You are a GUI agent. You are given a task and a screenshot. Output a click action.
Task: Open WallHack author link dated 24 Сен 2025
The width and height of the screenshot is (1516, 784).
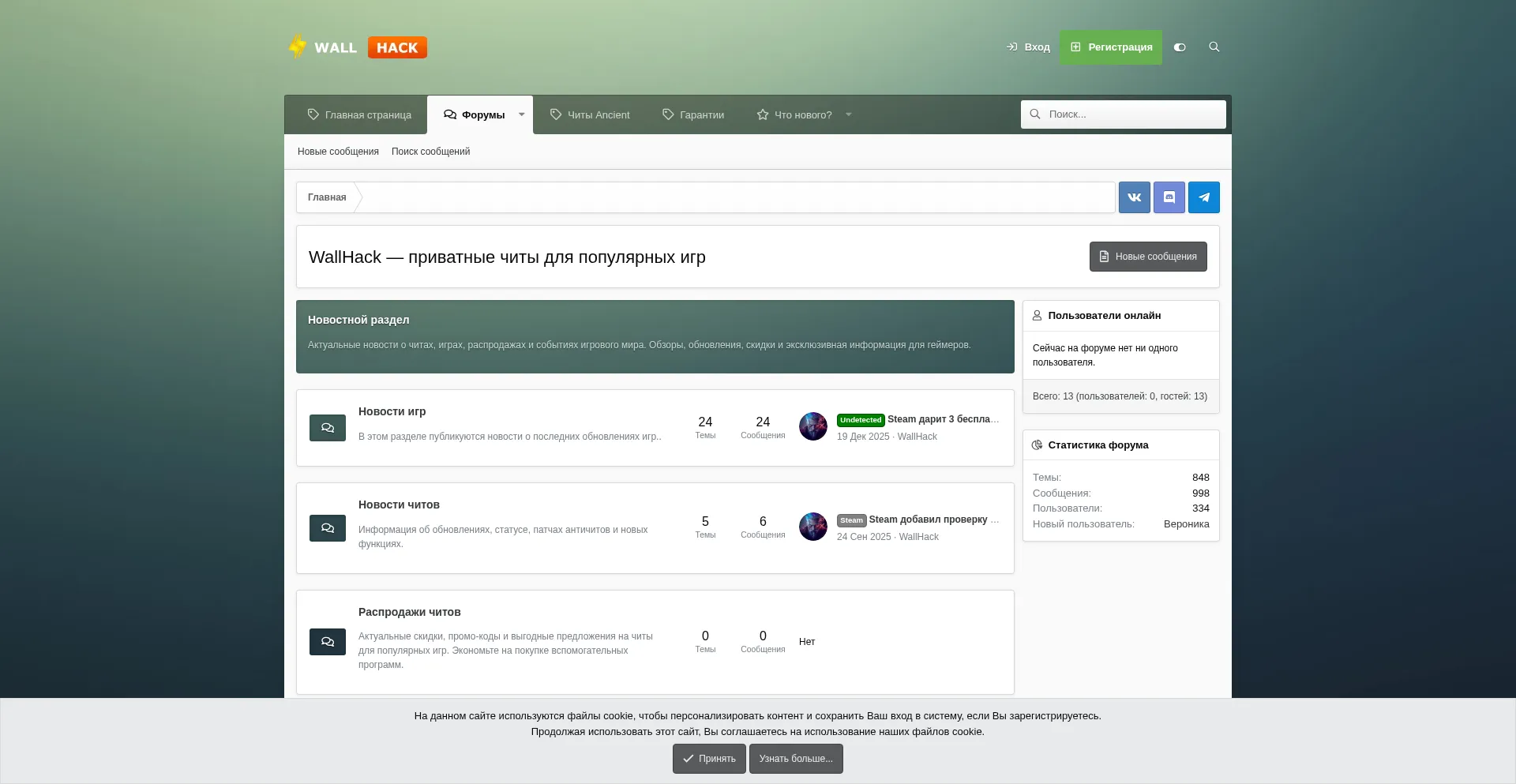pos(919,537)
